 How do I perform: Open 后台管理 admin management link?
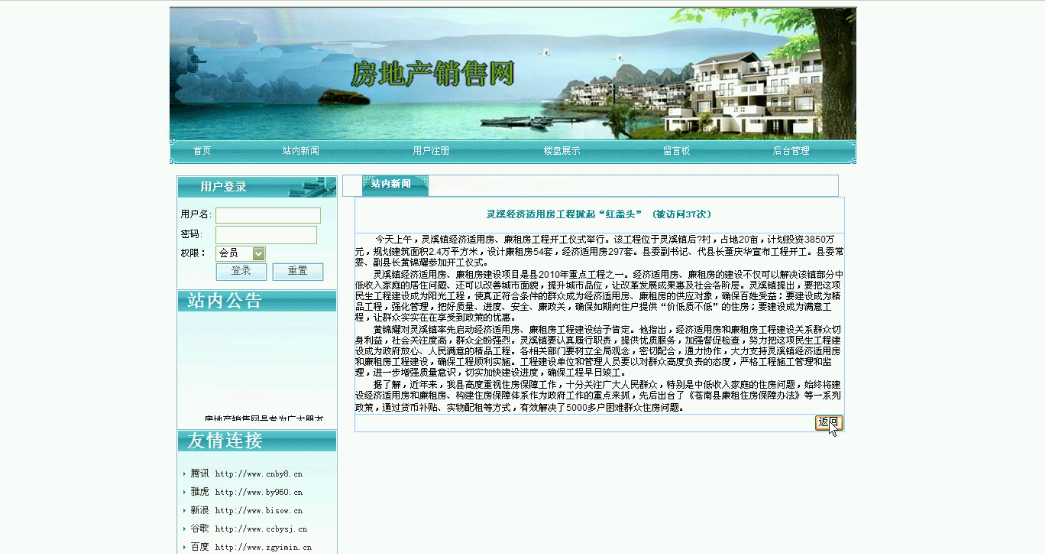point(791,151)
